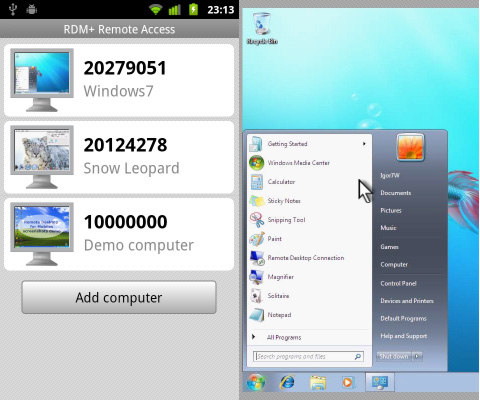This screenshot has width=480, height=400.
Task: Click the Paint menu label
Action: pos(275,239)
